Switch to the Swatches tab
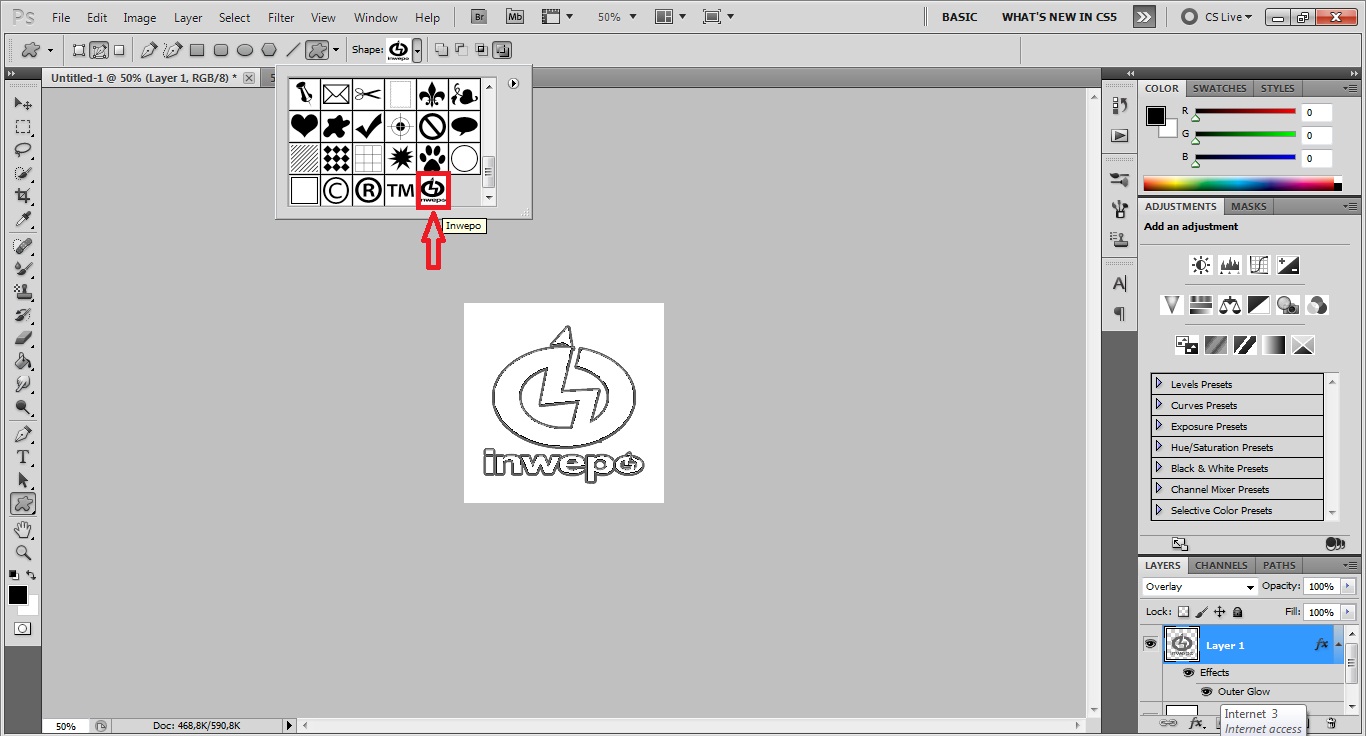Screen dimensions: 1366x736 point(1219,88)
